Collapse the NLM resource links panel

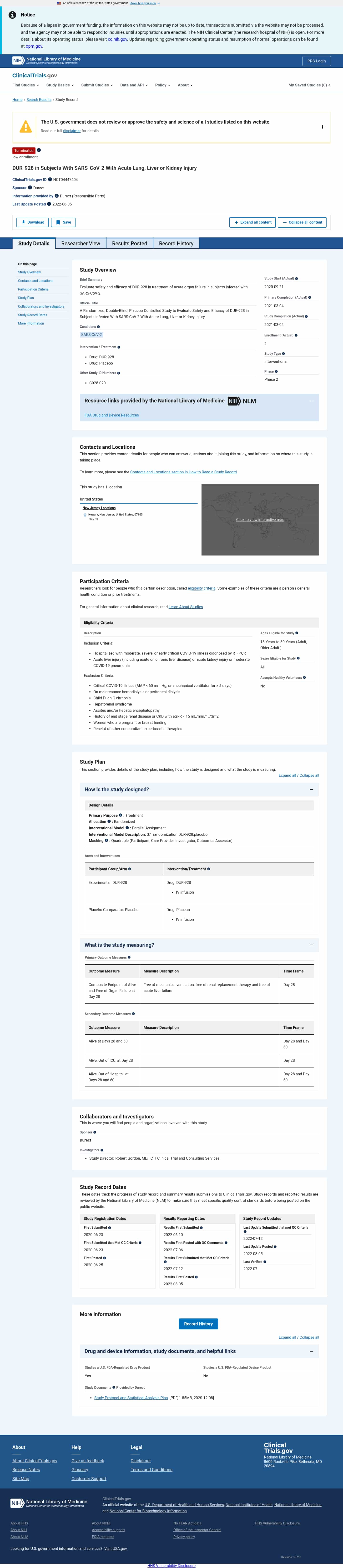coord(311,401)
